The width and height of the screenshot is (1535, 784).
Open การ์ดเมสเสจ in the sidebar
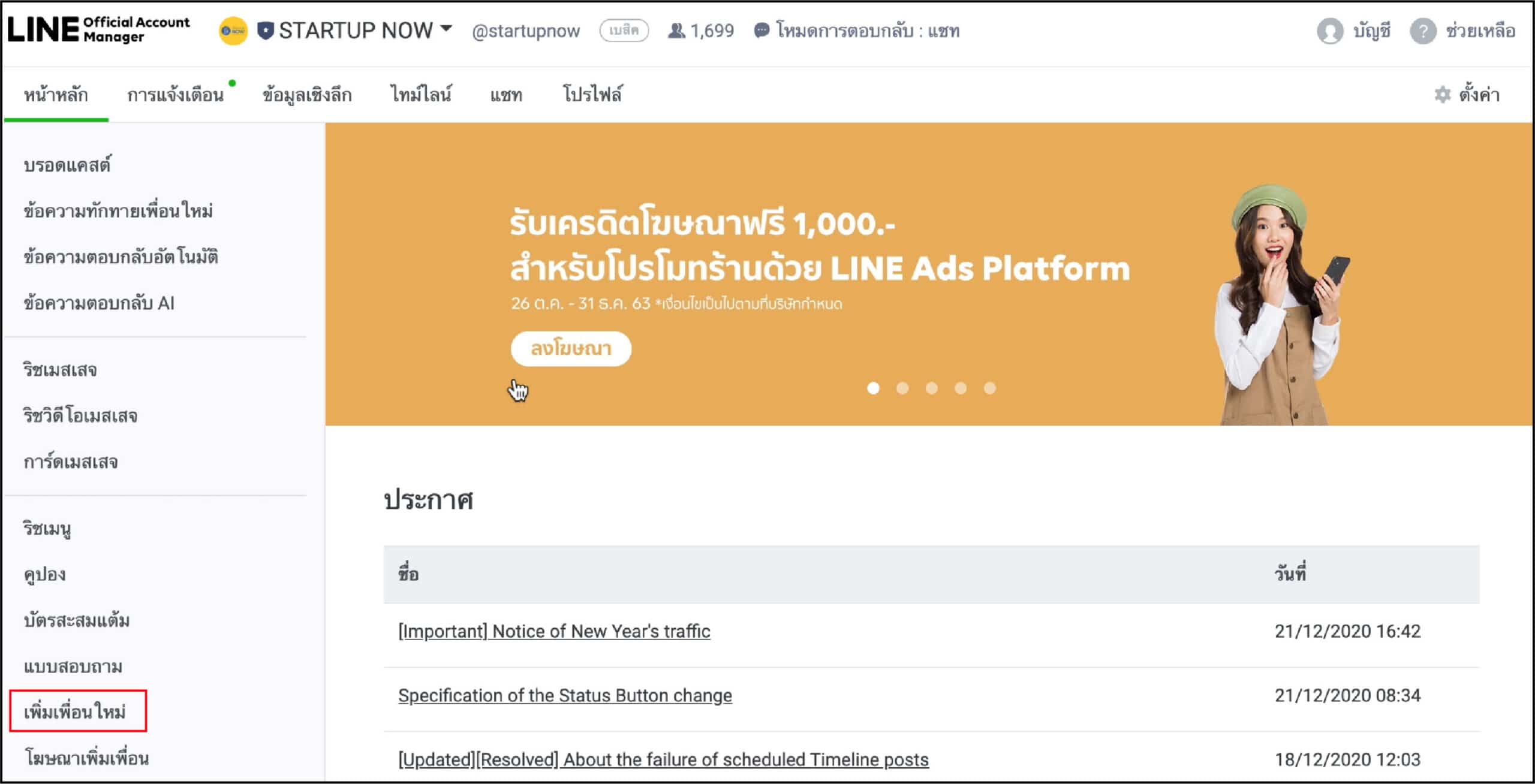point(70,462)
